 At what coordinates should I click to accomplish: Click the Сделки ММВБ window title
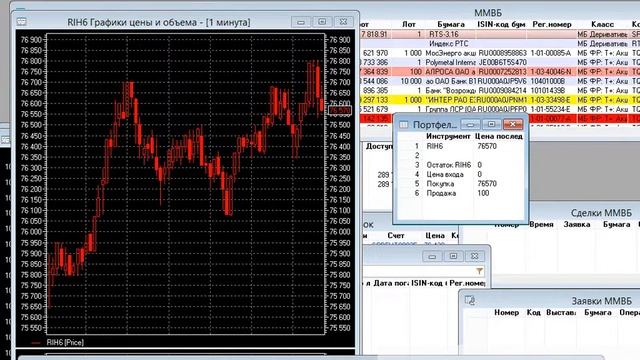601,213
